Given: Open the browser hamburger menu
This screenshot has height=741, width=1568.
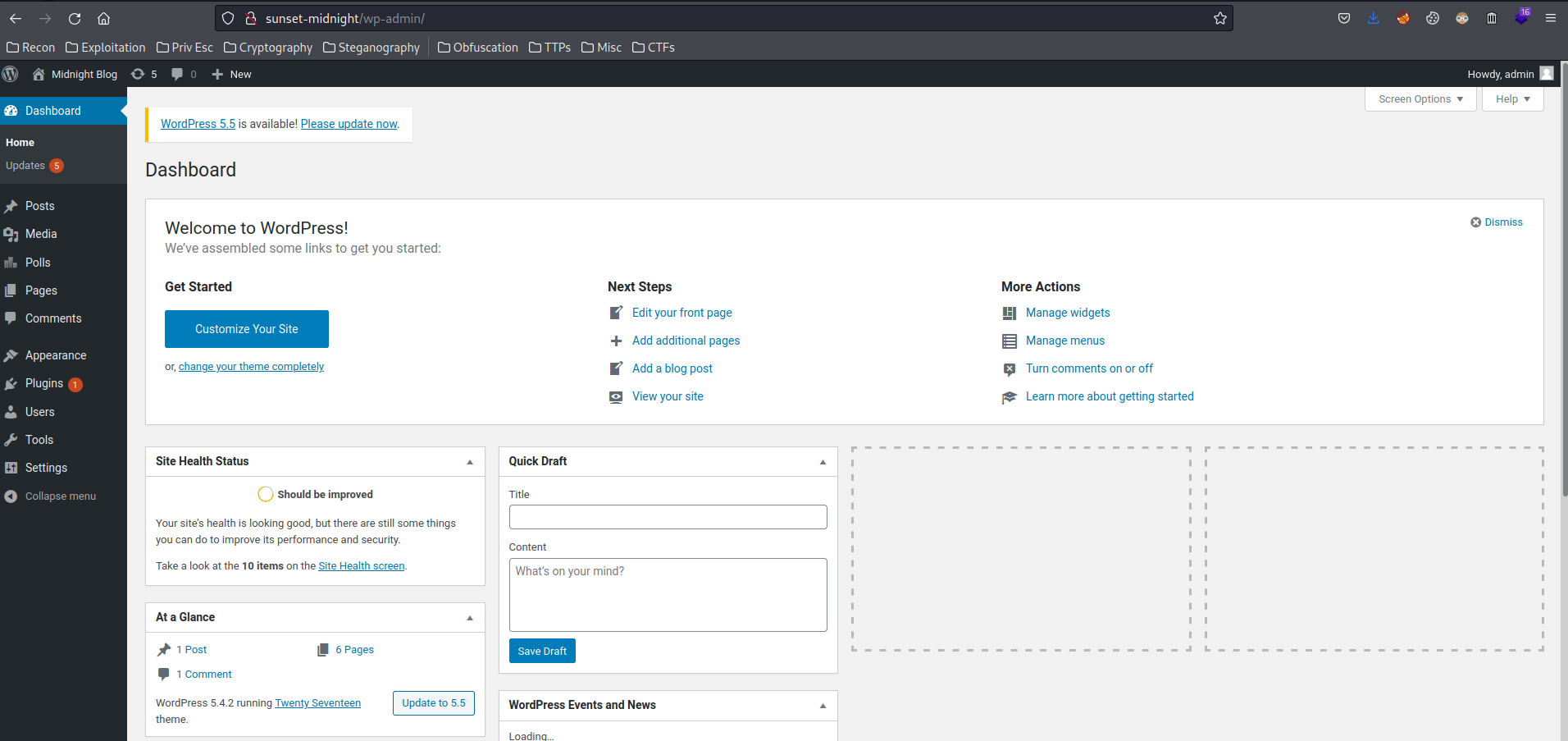Looking at the screenshot, I should pos(1551,18).
